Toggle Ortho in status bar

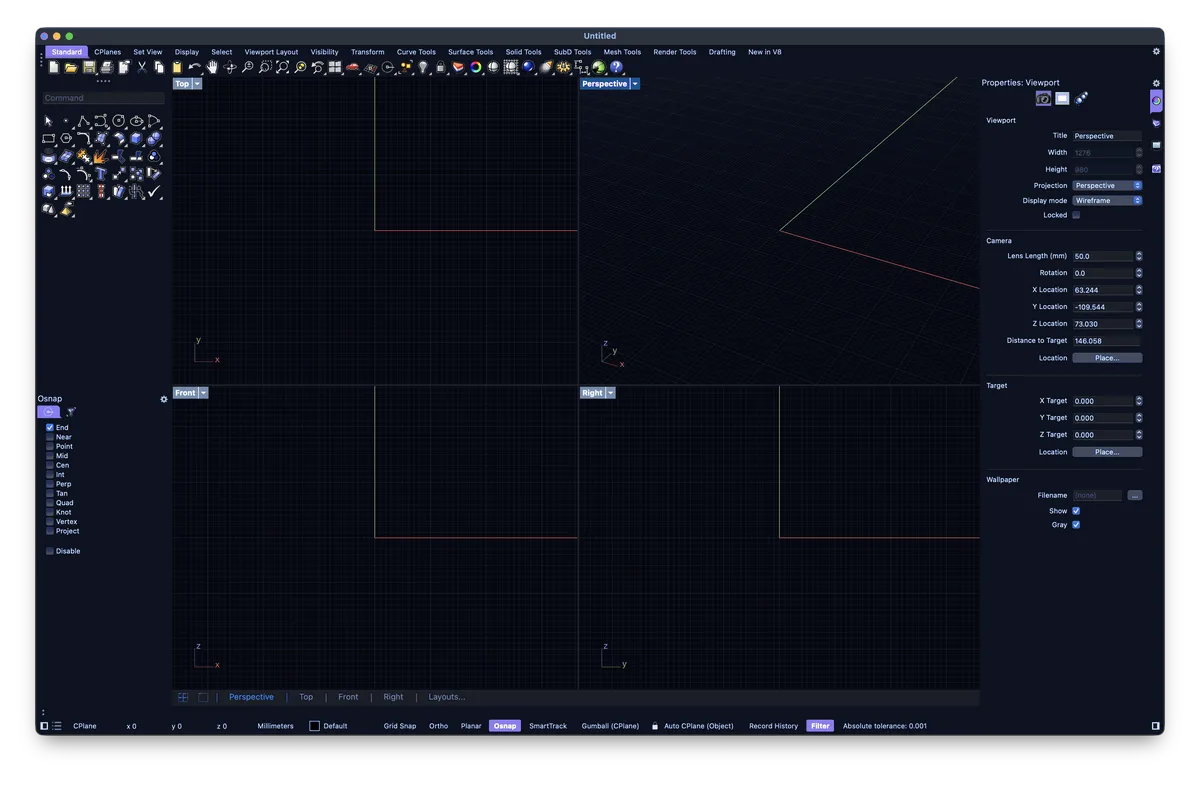pos(438,726)
